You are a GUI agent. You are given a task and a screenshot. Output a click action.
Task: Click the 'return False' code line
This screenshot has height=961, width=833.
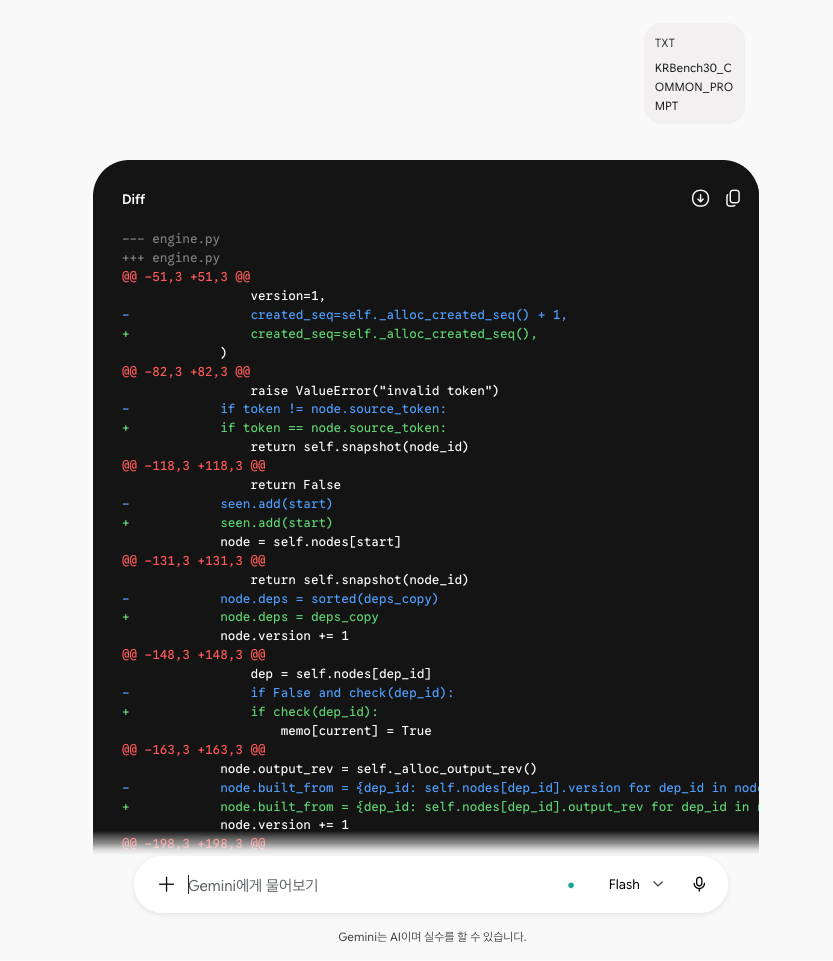point(295,485)
